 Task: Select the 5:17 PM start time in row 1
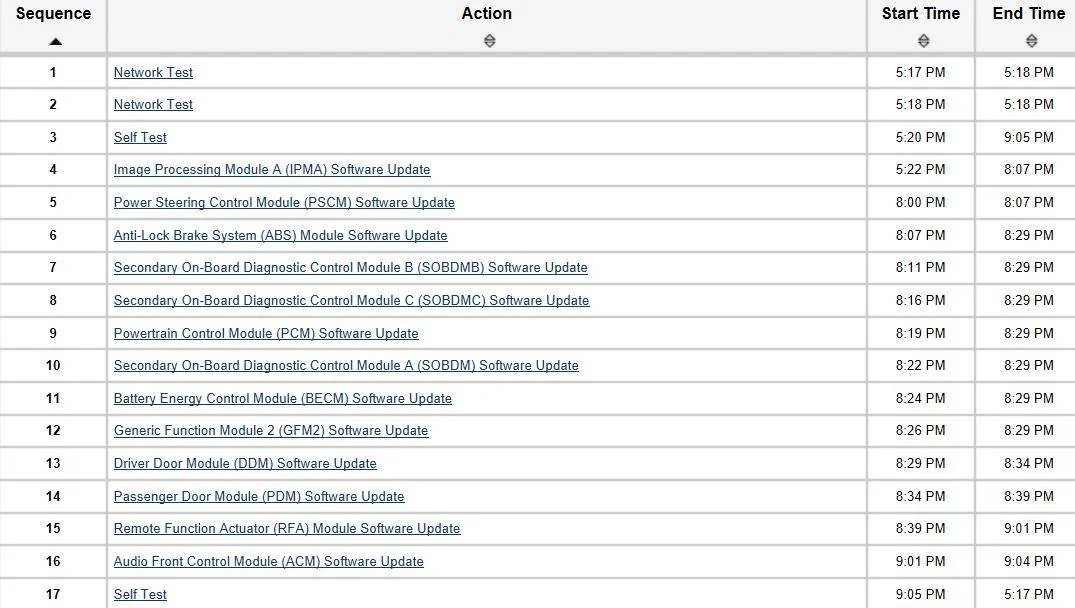921,73
